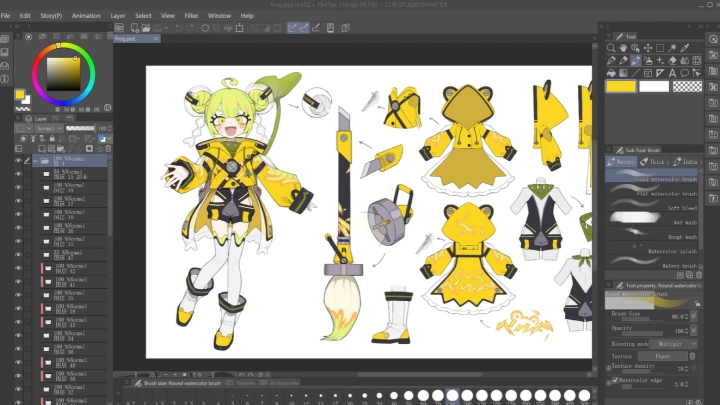Select the Zoom magnifier tool
The width and height of the screenshot is (720, 405).
click(611, 48)
